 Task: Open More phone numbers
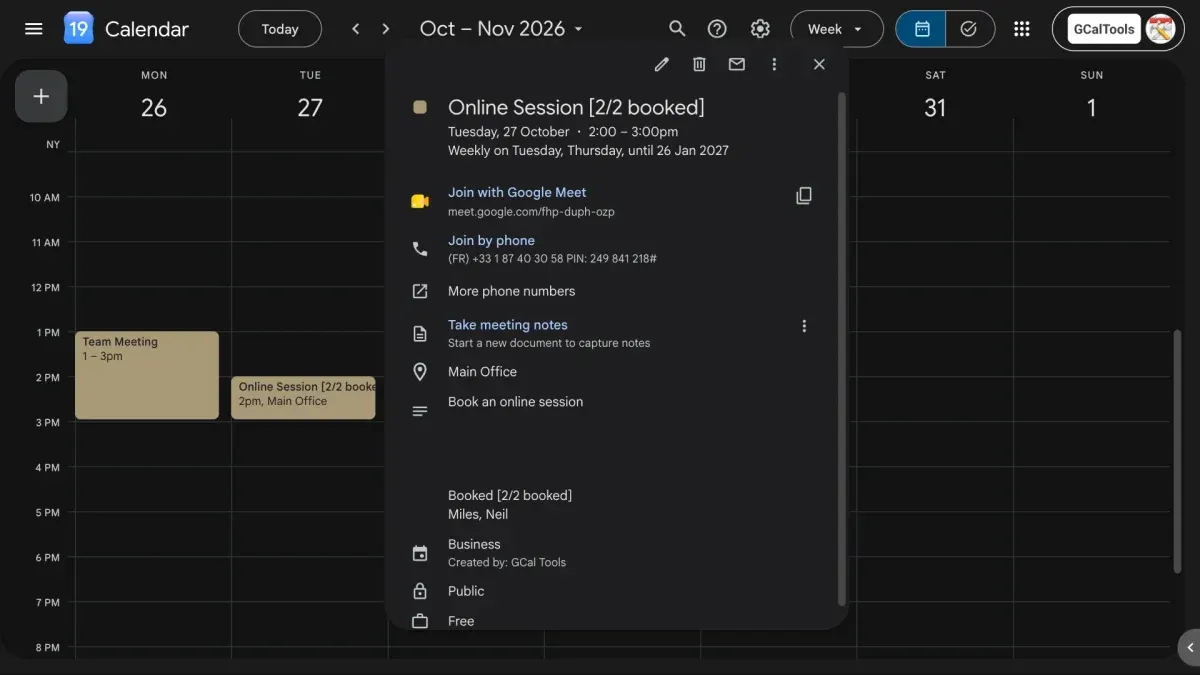(511, 291)
